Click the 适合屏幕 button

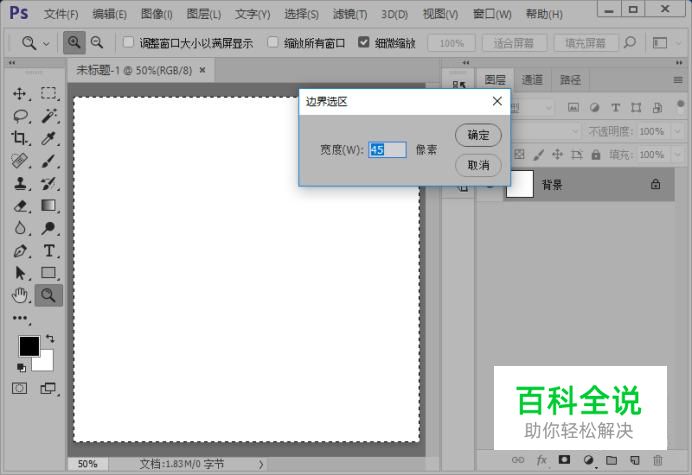514,43
